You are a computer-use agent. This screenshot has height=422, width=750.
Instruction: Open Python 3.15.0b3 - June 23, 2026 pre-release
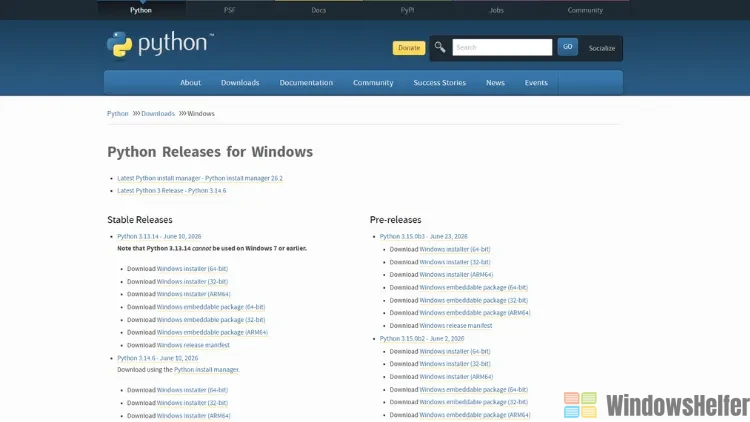pos(424,236)
